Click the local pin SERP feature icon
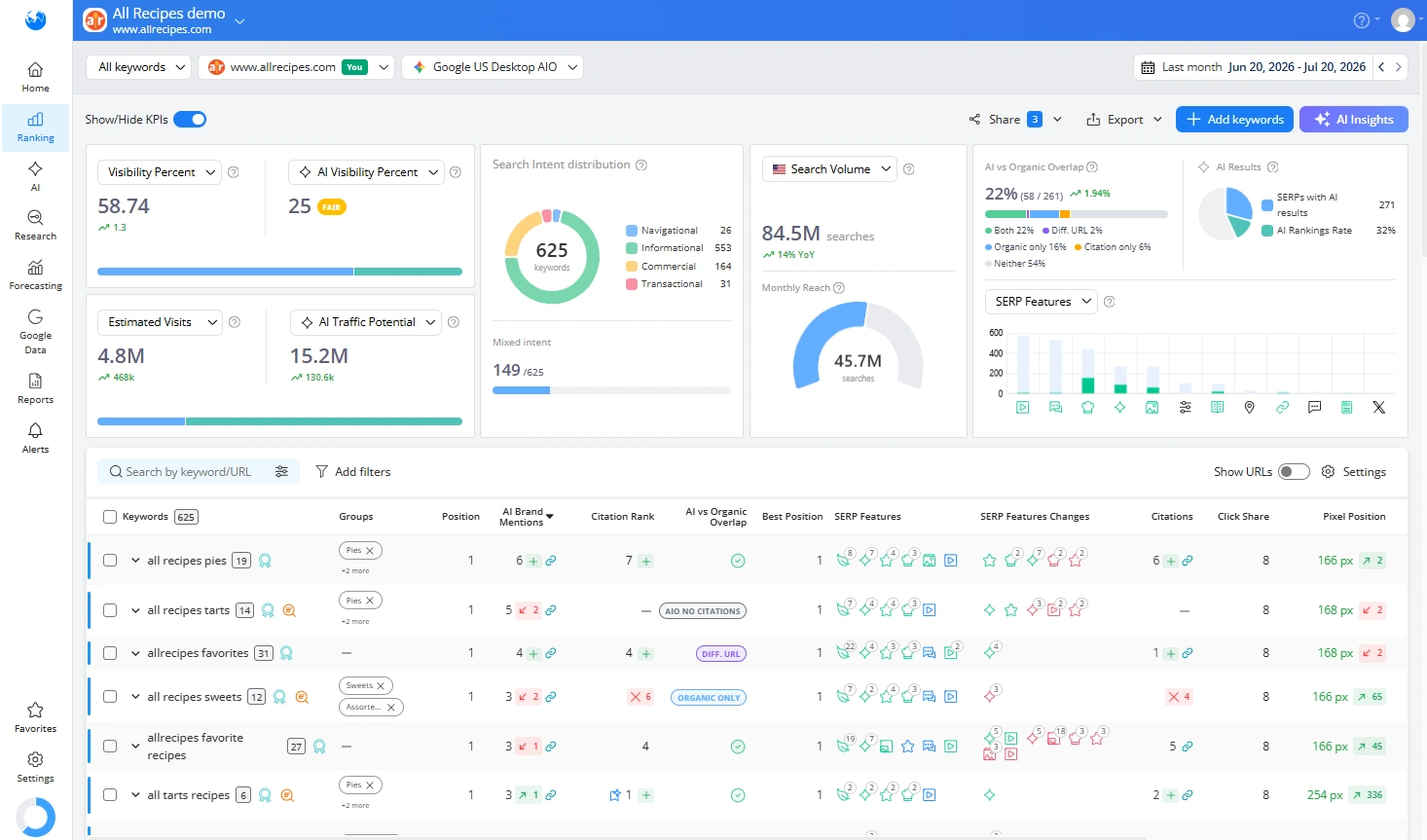This screenshot has width=1427, height=840. (x=1250, y=408)
